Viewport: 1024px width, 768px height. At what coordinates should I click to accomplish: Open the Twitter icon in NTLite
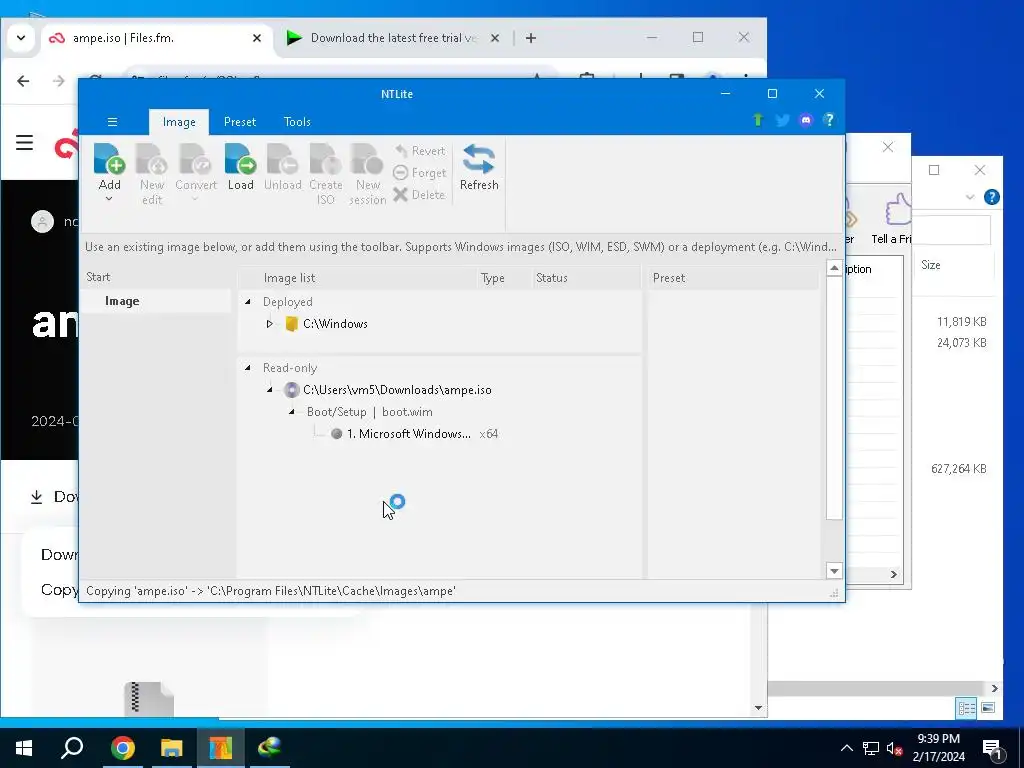pyautogui.click(x=782, y=120)
